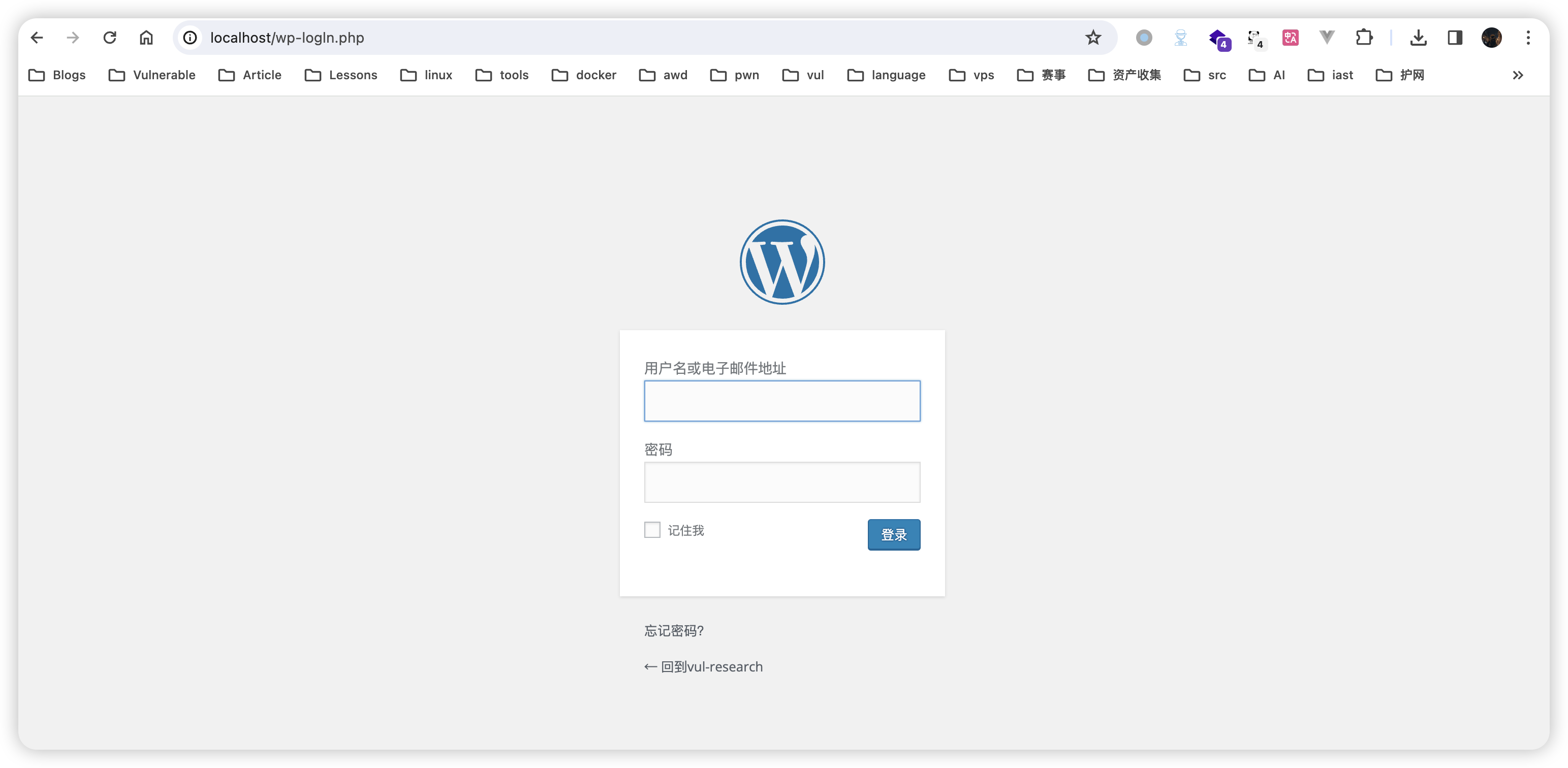Open the AI bookmark folder
The image size is (1568, 768).
coord(1267,76)
